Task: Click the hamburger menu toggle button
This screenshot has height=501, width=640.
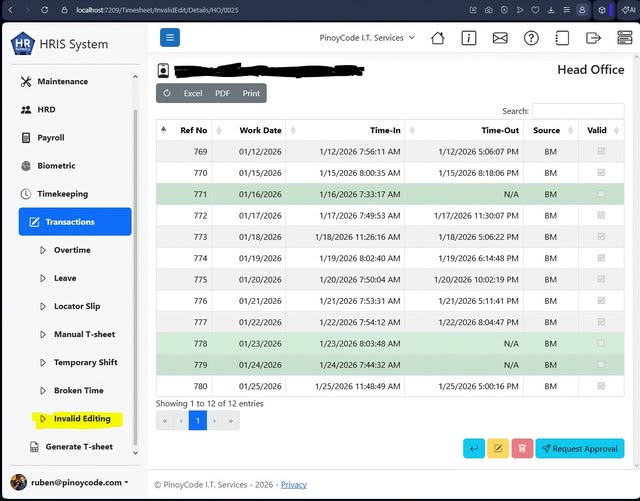Action: click(170, 38)
